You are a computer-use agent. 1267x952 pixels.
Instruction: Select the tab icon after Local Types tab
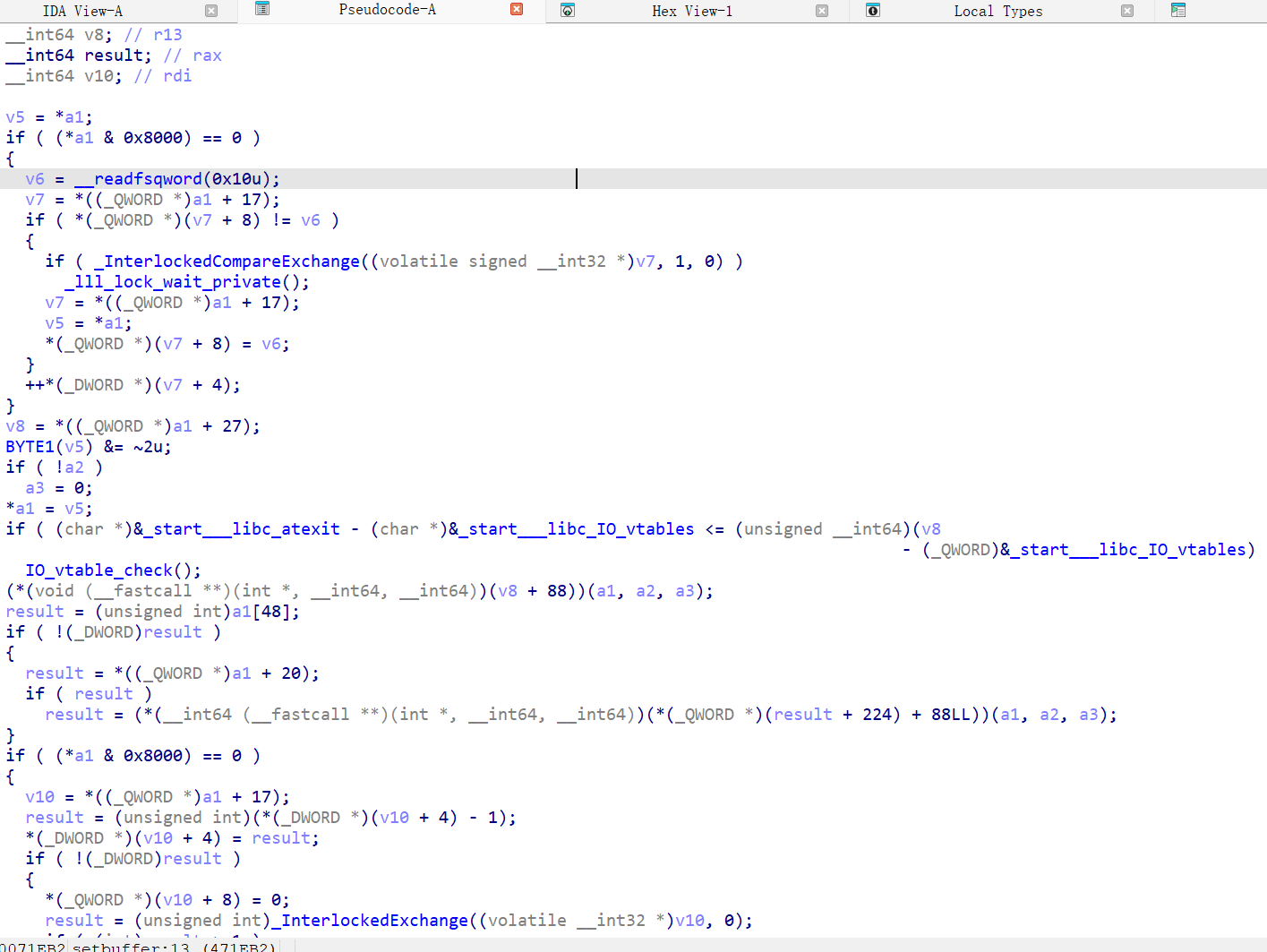pos(1178,10)
